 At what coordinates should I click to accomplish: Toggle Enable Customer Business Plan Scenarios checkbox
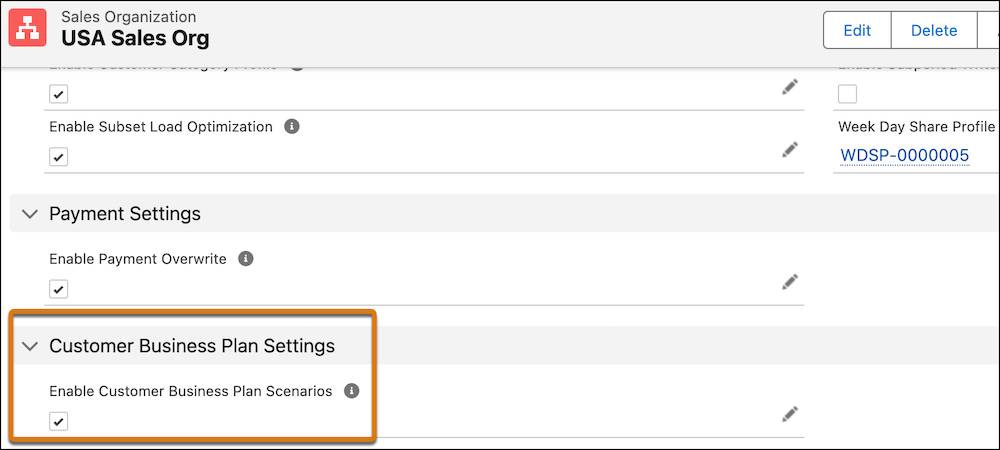(x=59, y=421)
